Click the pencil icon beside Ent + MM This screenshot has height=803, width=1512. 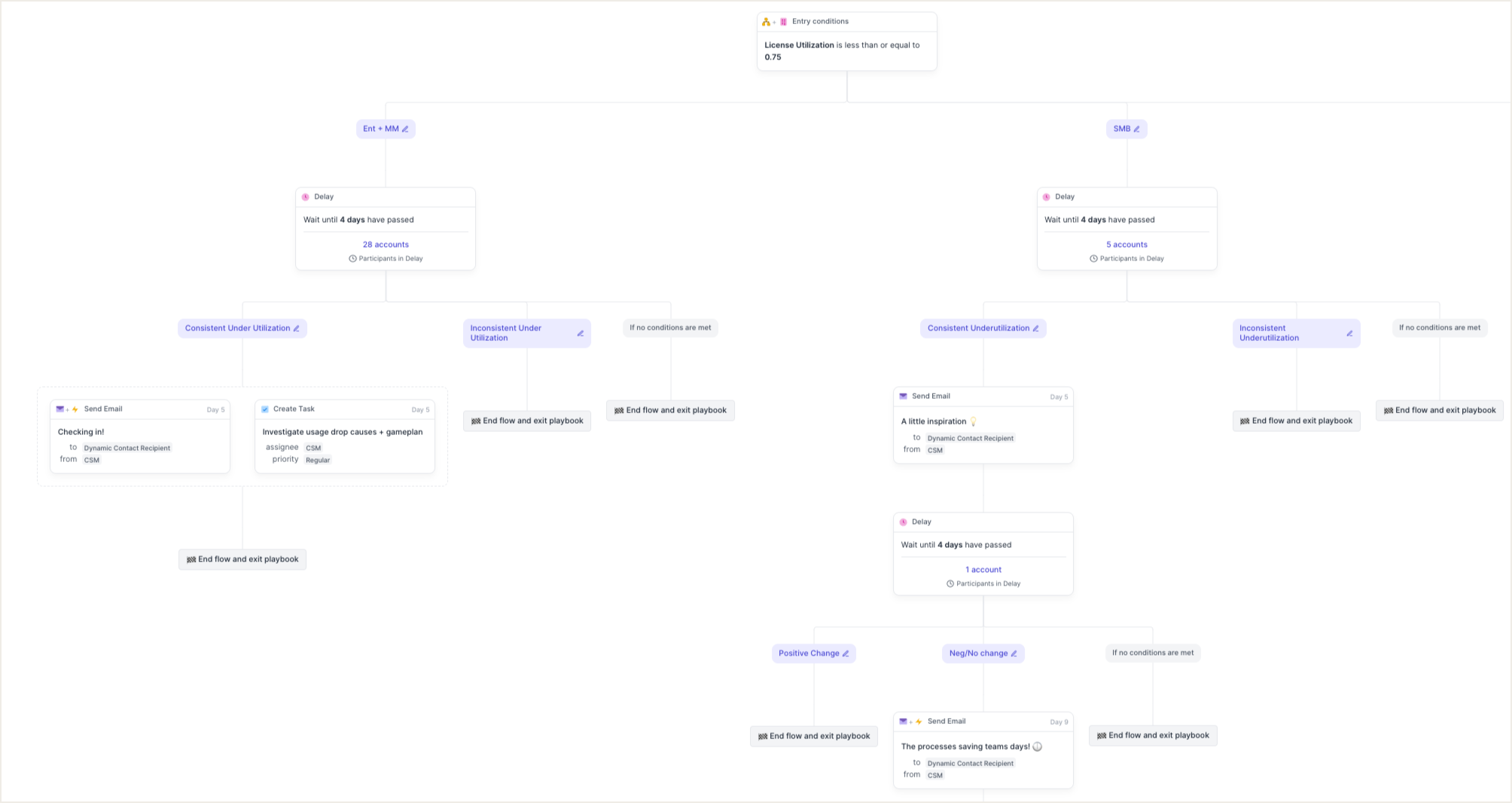click(405, 129)
